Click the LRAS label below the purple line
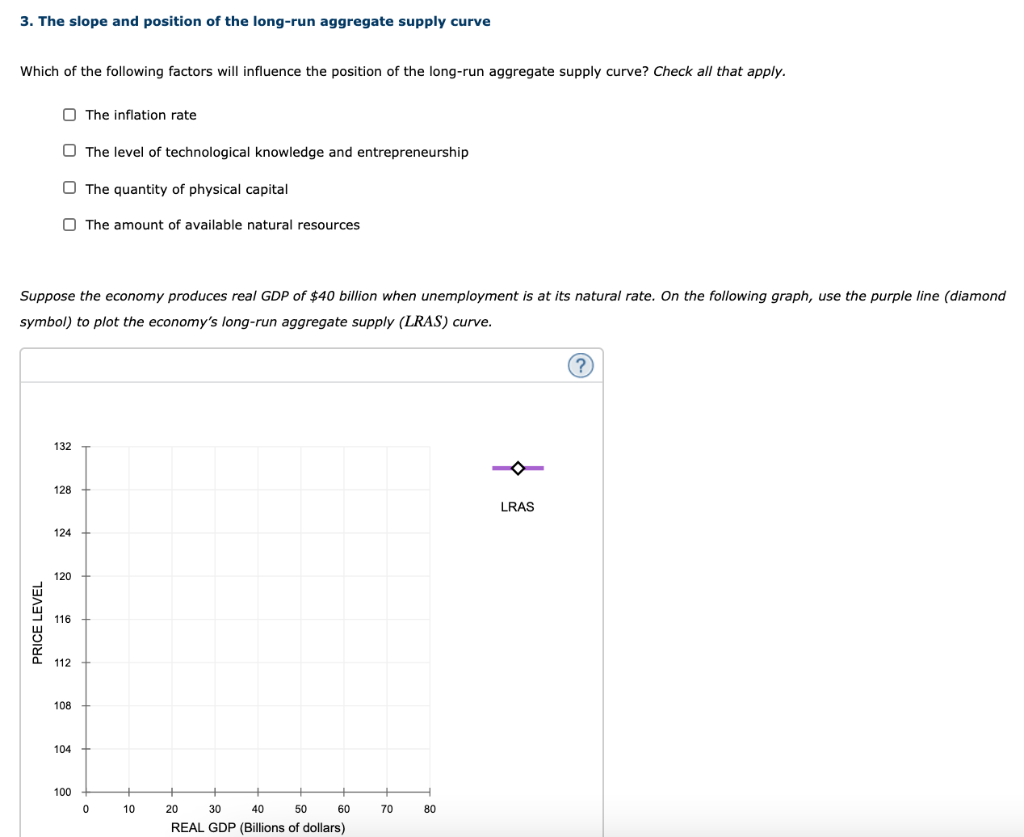Screen dimensions: 1024x837 [x=516, y=506]
